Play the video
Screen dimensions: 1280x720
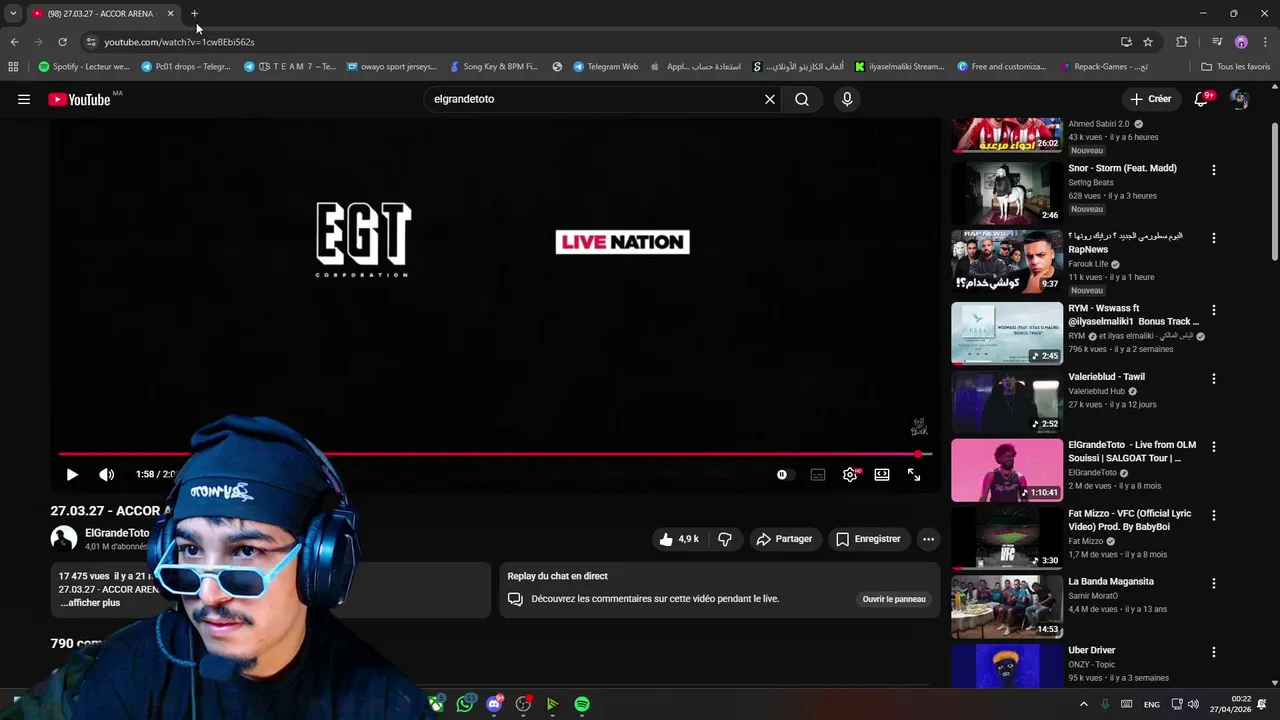click(x=72, y=475)
